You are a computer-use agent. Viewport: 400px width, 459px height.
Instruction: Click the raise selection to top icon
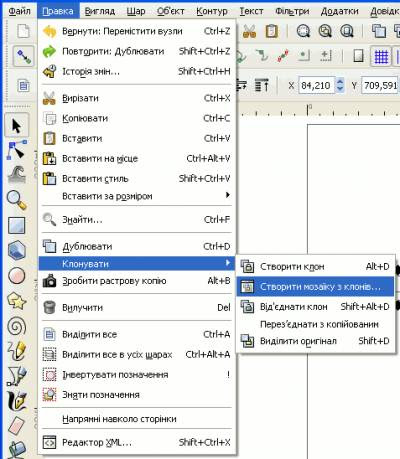(262, 85)
